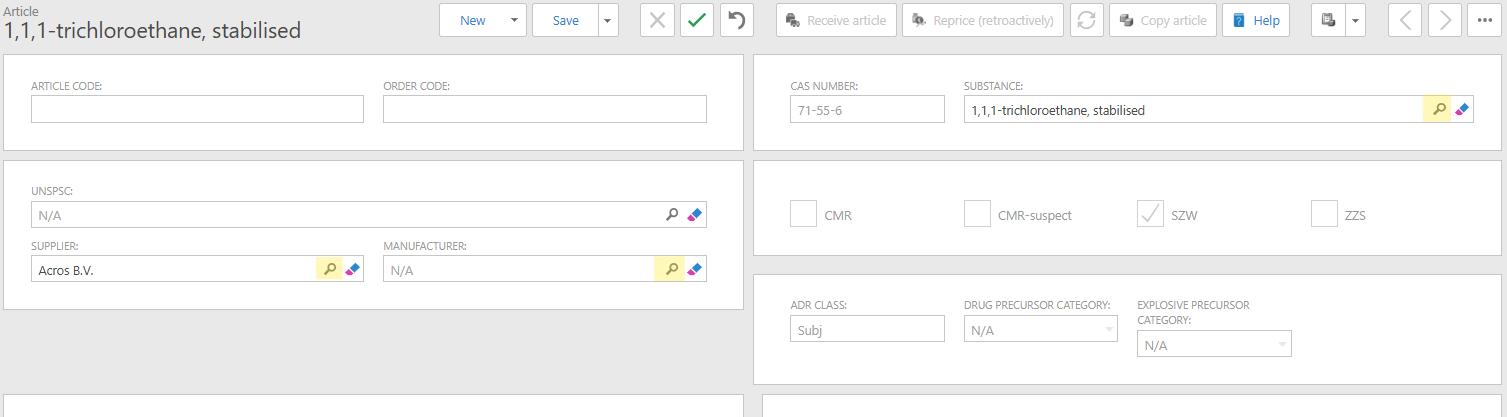Image resolution: width=1507 pixels, height=417 pixels.
Task: Click the Help button
Action: (1256, 20)
